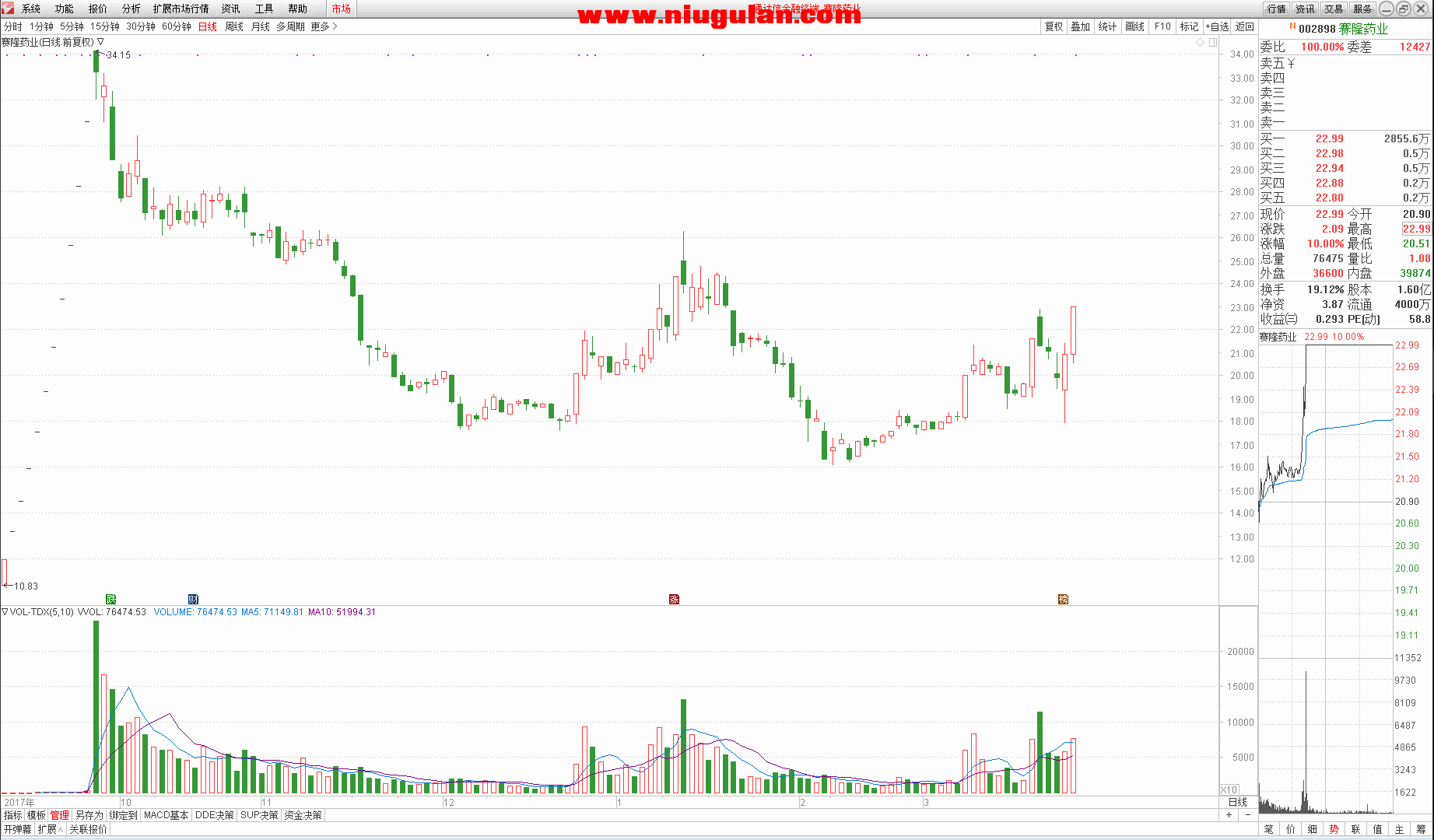
Task: Click the plus zoom-in button below the chart
Action: (1229, 815)
